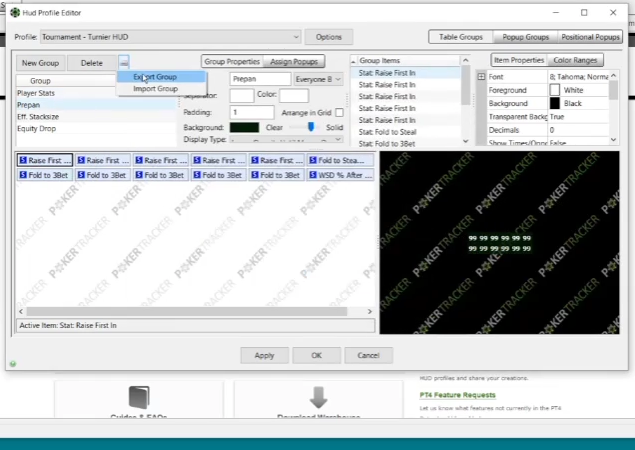Screen dimensions: 635x450
Task: Click the item properties scroll up arrow
Action: [614, 76]
